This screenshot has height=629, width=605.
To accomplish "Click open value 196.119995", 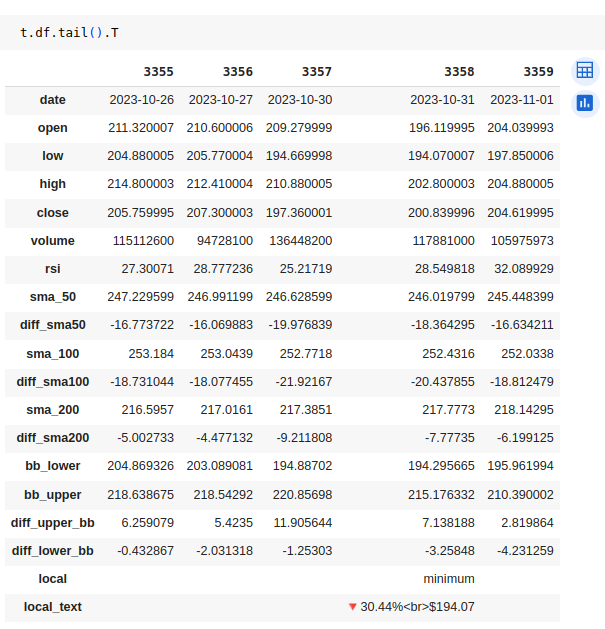I will click(442, 128).
